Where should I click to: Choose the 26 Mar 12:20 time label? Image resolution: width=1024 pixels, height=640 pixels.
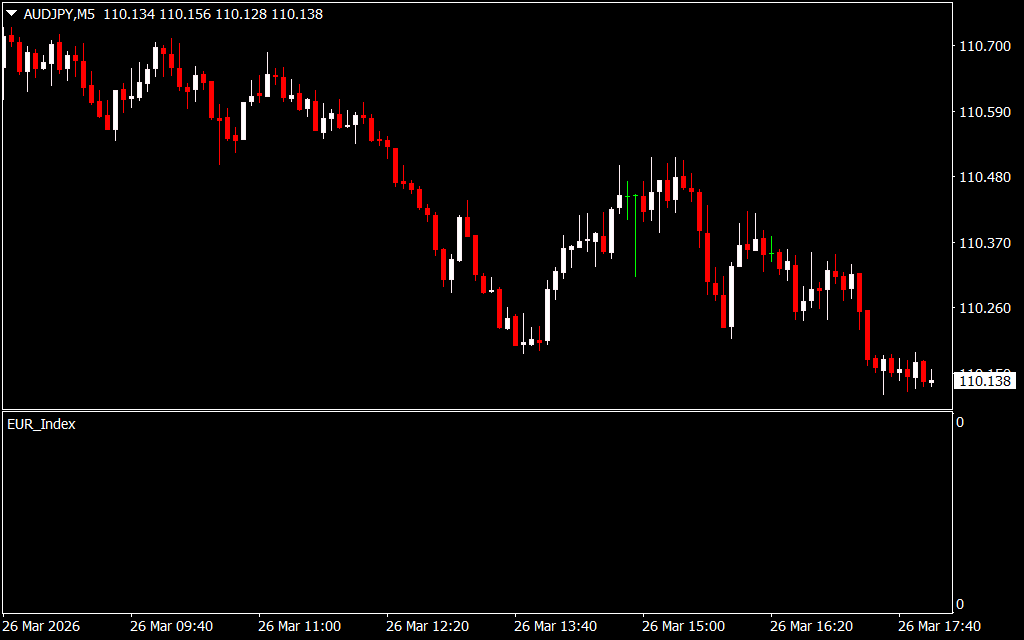pyautogui.click(x=427, y=626)
